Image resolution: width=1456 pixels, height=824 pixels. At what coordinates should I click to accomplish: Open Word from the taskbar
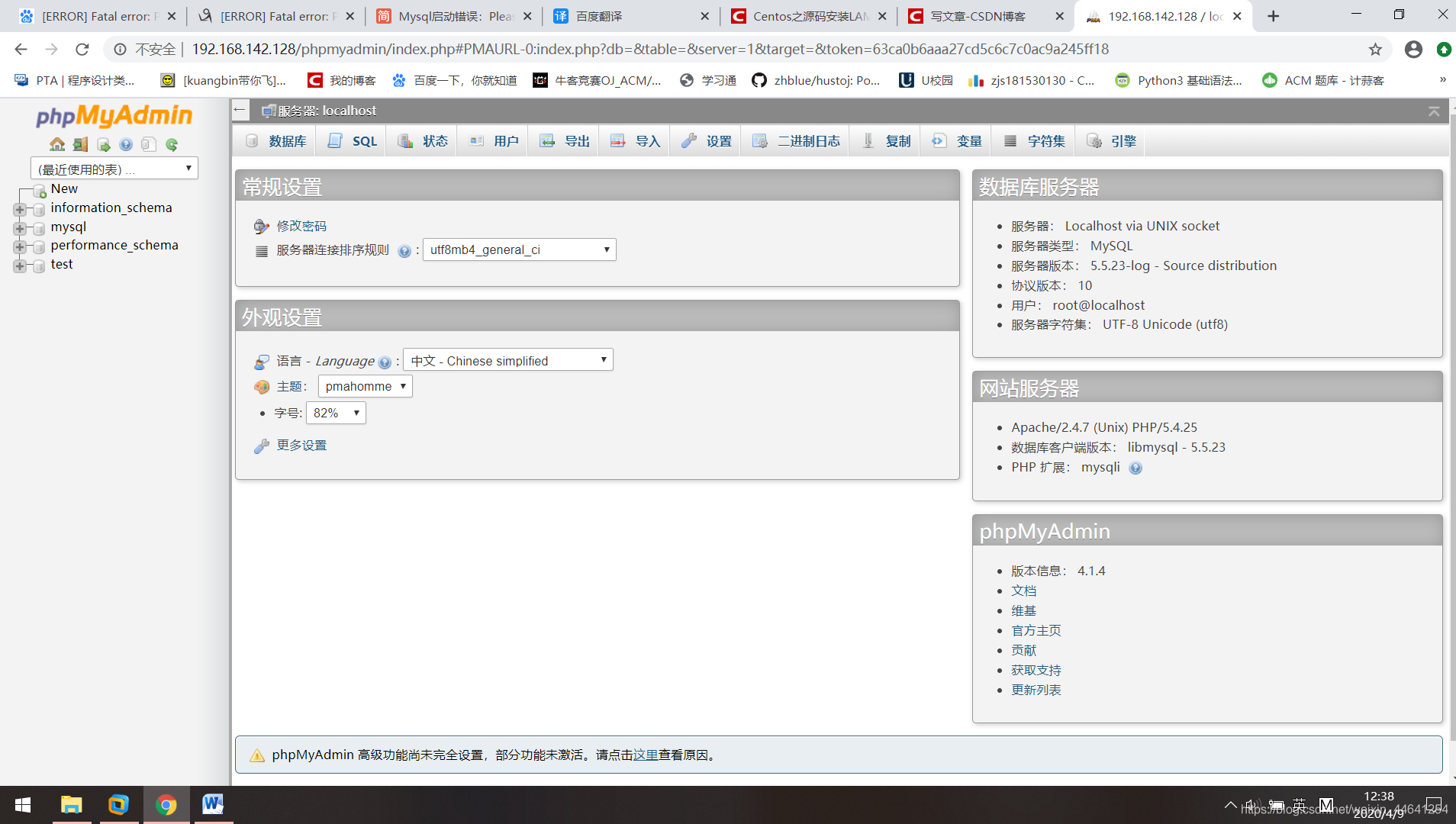point(213,805)
